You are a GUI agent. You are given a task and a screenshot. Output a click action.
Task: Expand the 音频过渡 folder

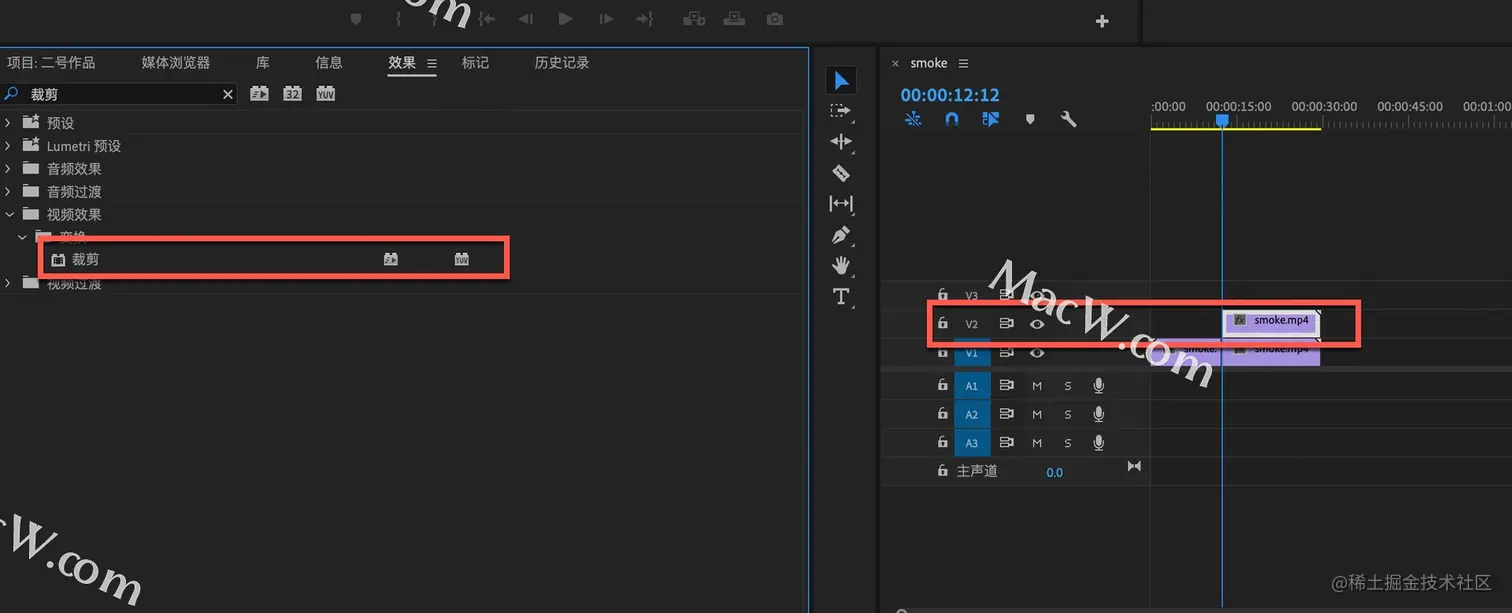[8, 192]
